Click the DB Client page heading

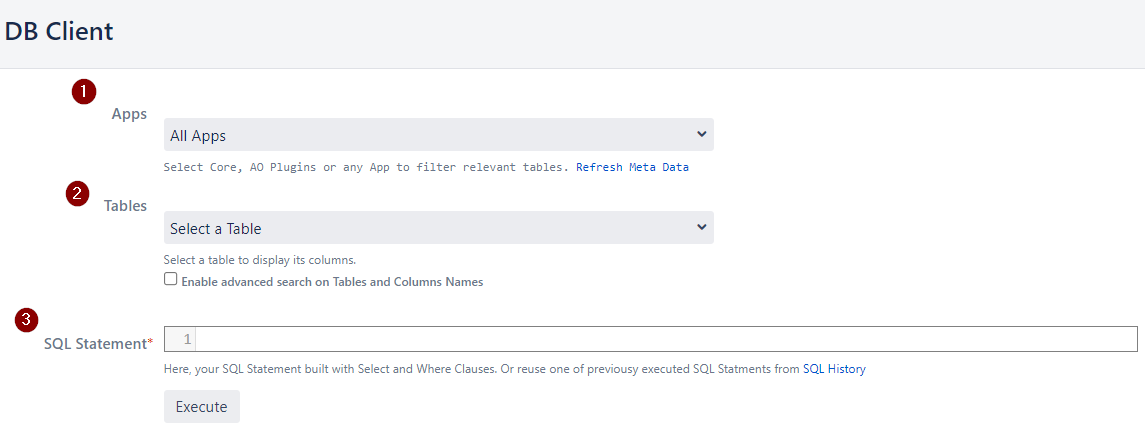[59, 31]
